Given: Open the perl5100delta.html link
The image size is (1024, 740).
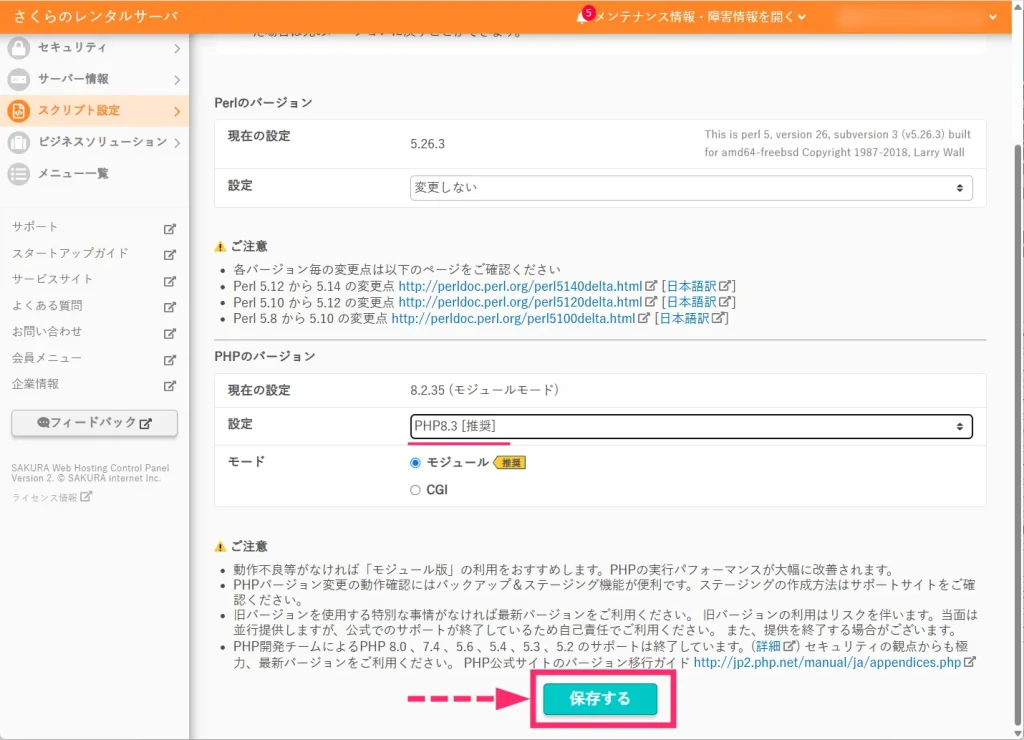Looking at the screenshot, I should tap(513, 318).
